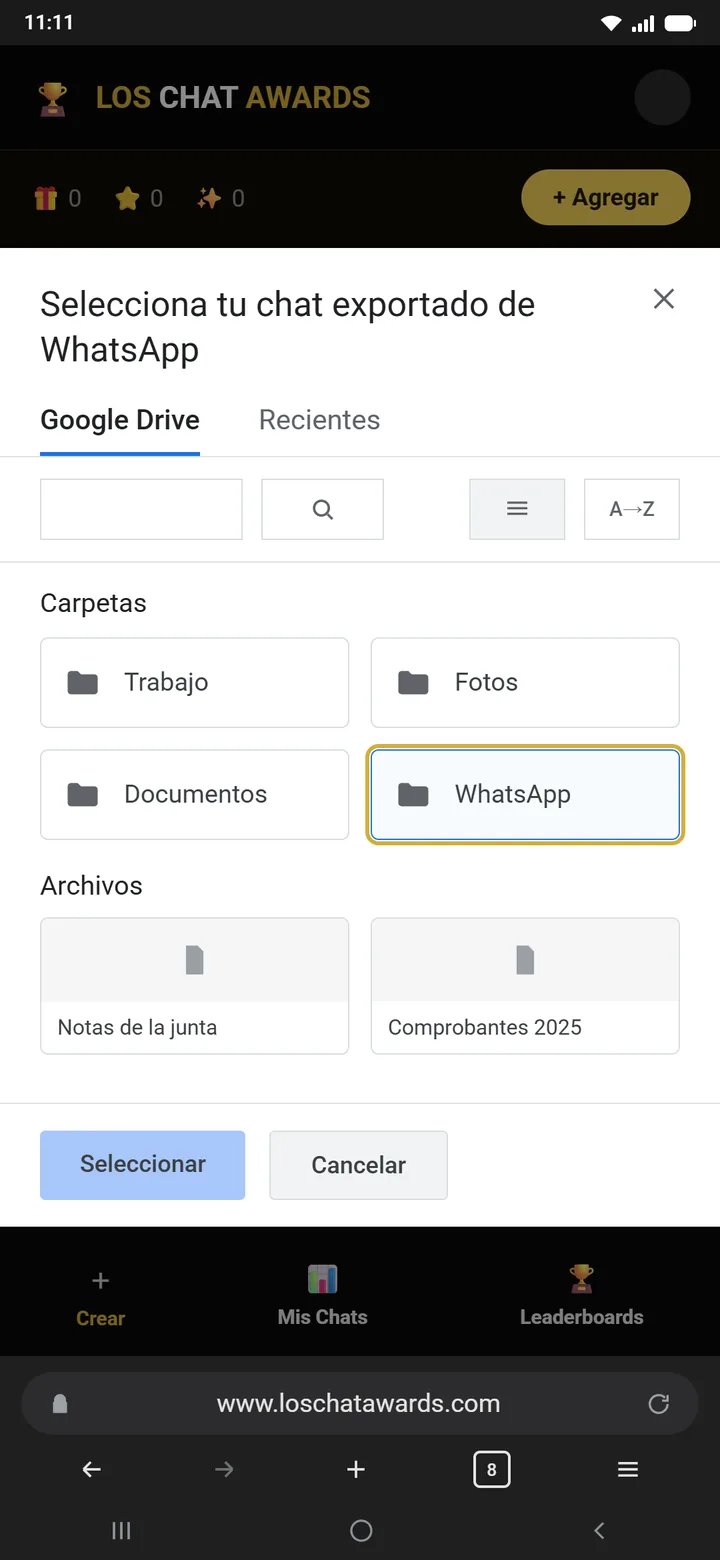The image size is (720, 1560).
Task: Open the Trabajo folder
Action: 195,683
